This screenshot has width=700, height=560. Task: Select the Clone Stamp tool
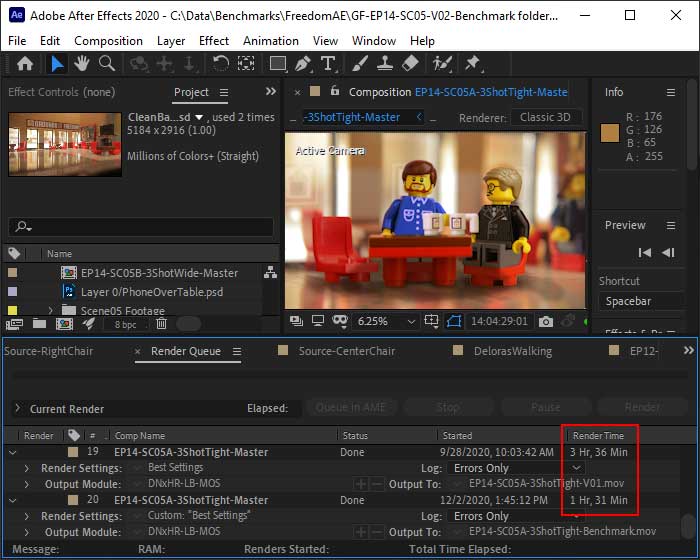point(383,63)
